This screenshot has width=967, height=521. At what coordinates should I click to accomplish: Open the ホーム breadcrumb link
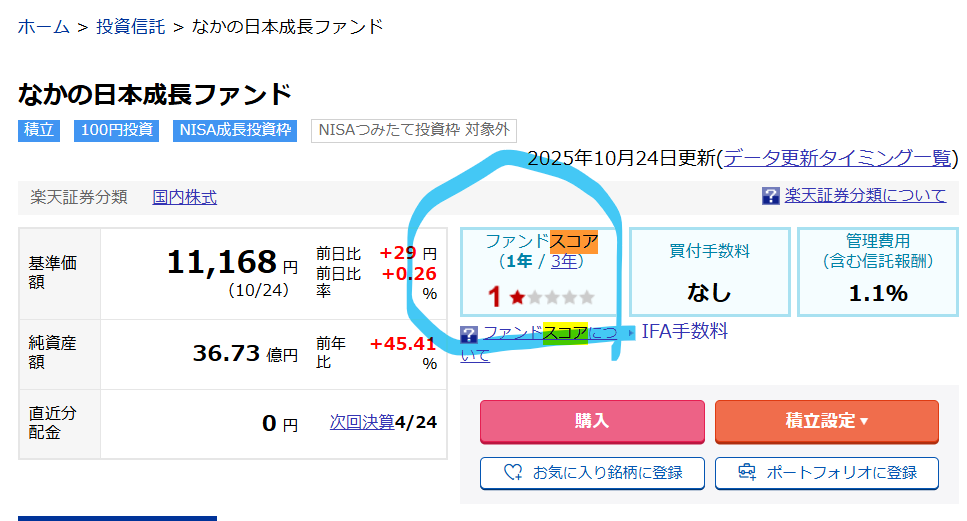tap(44, 27)
